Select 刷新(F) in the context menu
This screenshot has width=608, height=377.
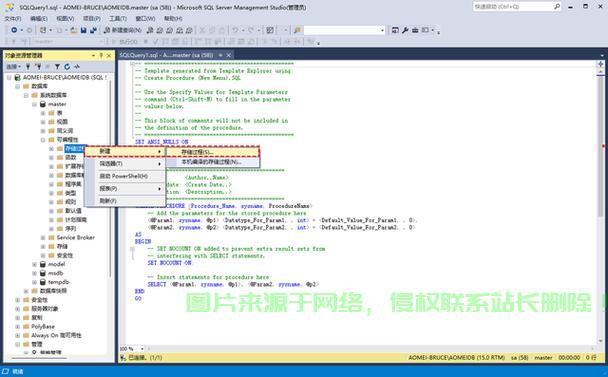(125, 201)
